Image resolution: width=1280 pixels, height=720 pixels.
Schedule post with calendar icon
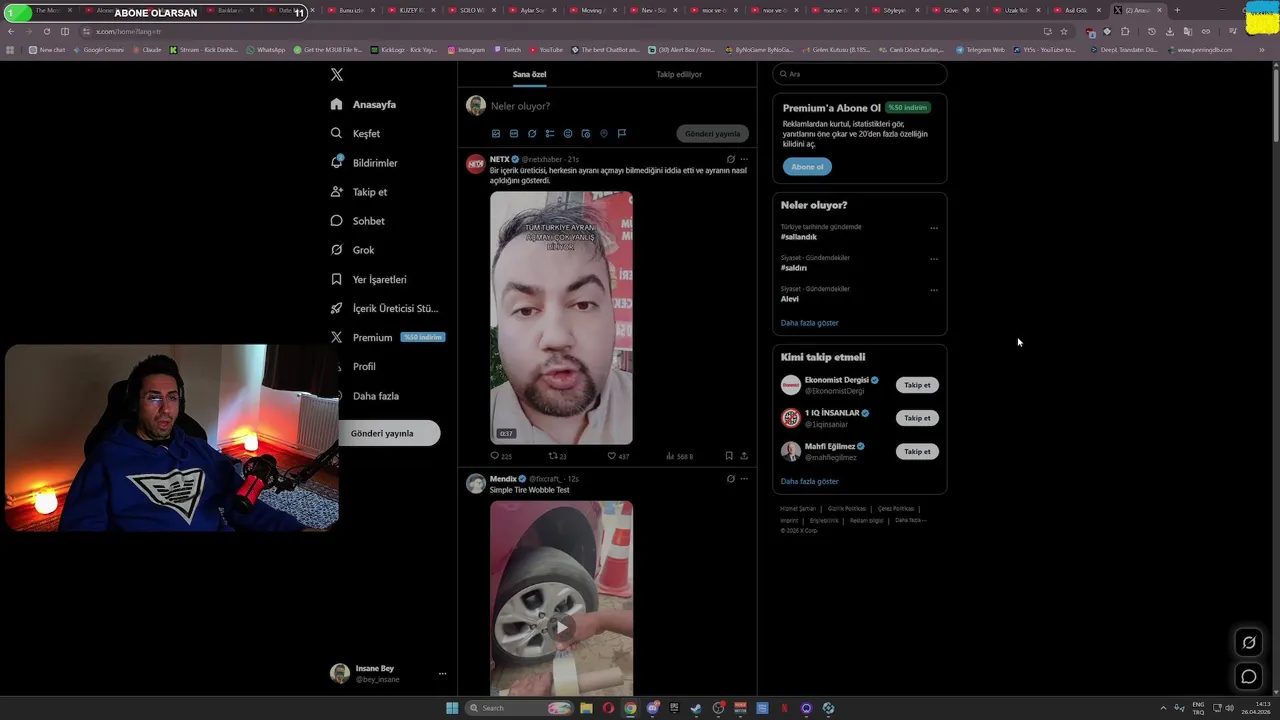(x=586, y=133)
